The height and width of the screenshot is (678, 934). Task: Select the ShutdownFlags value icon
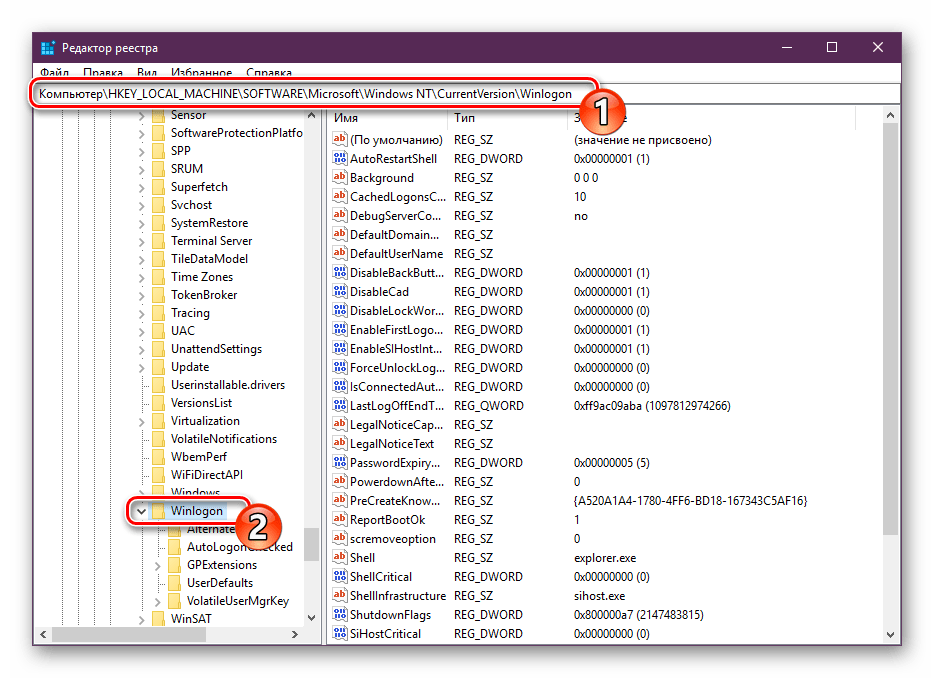pyautogui.click(x=339, y=615)
